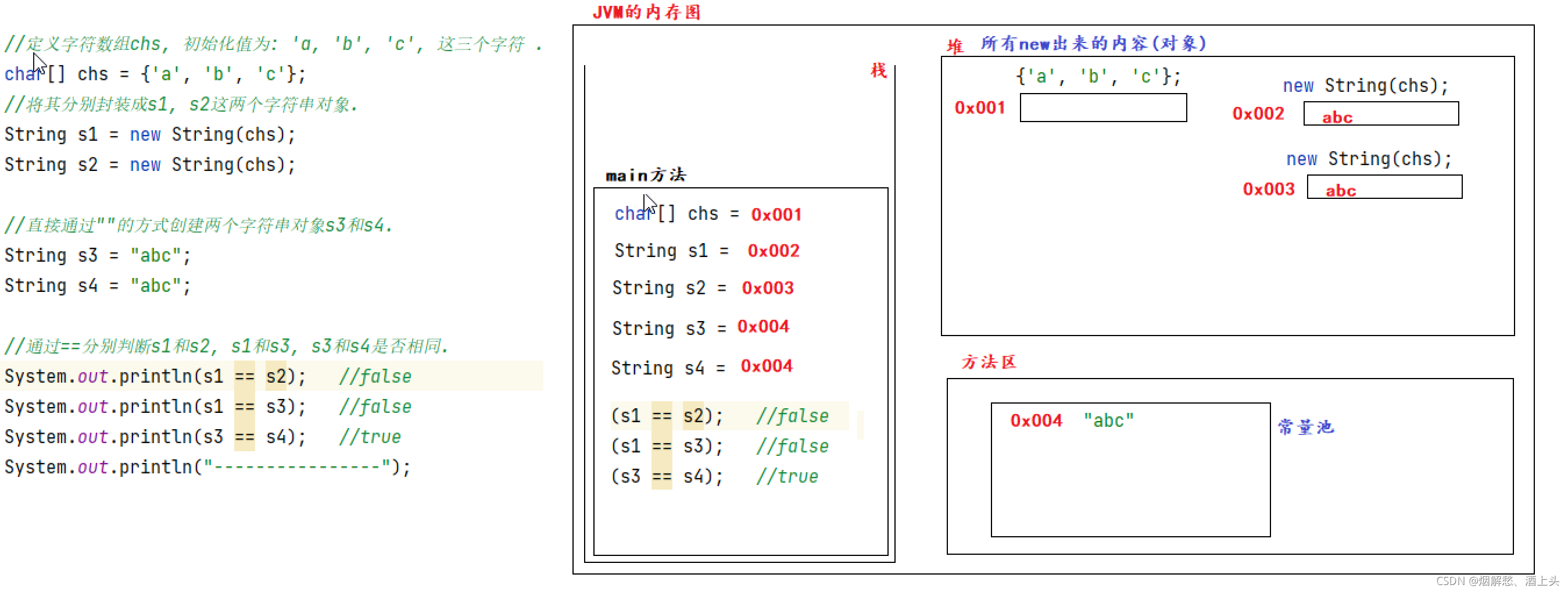The width and height of the screenshot is (1568, 592).
Task: Click the comment about == comparisons
Action: [x=227, y=347]
